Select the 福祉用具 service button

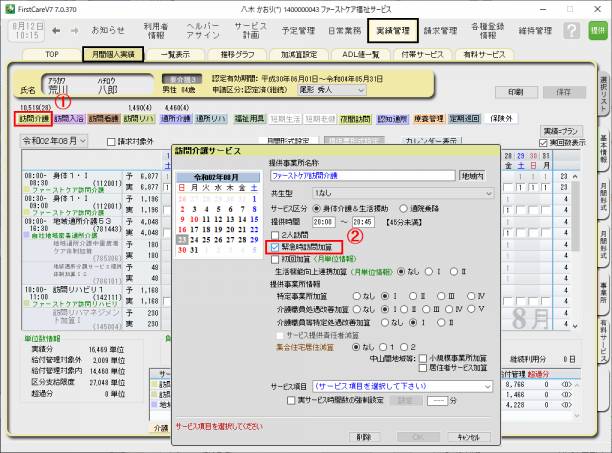pos(249,118)
